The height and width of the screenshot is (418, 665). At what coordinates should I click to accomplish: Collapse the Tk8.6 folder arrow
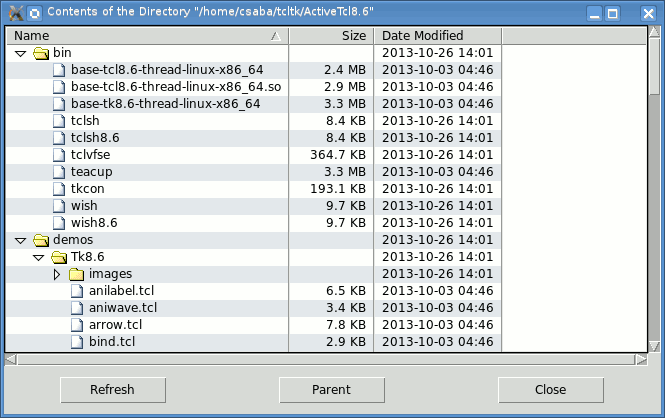(x=38, y=257)
